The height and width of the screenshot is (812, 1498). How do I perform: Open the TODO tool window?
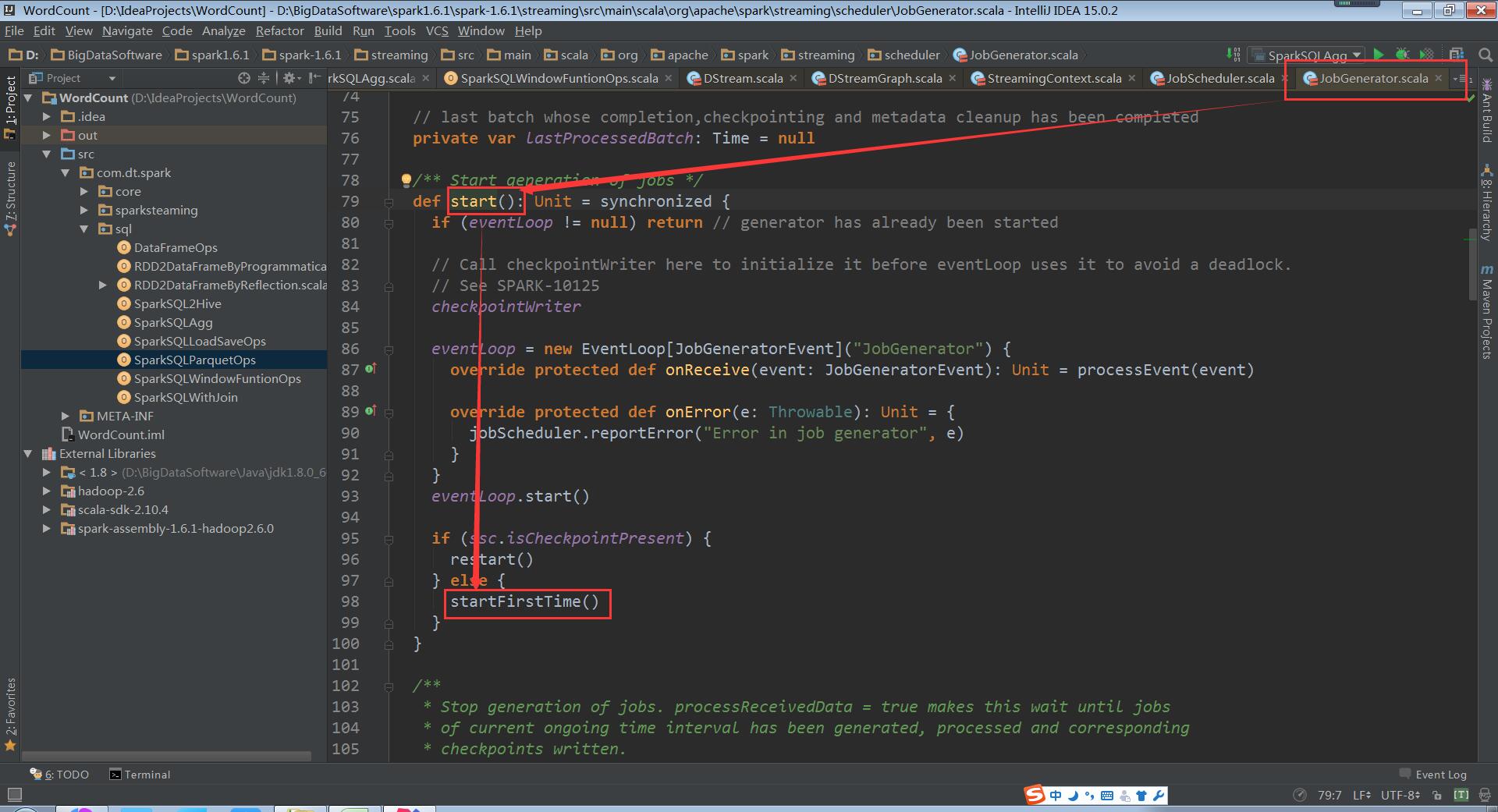(59, 775)
